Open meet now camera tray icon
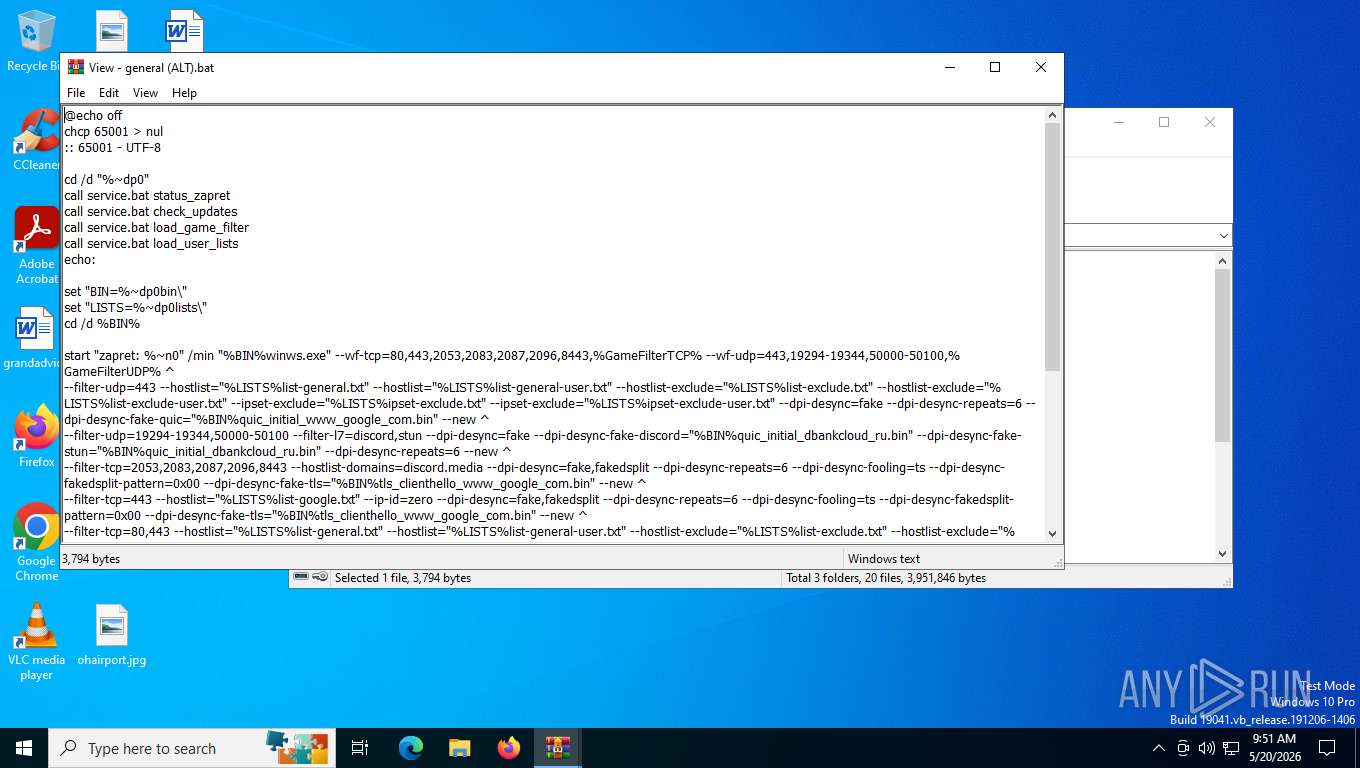 pyautogui.click(x=1183, y=748)
